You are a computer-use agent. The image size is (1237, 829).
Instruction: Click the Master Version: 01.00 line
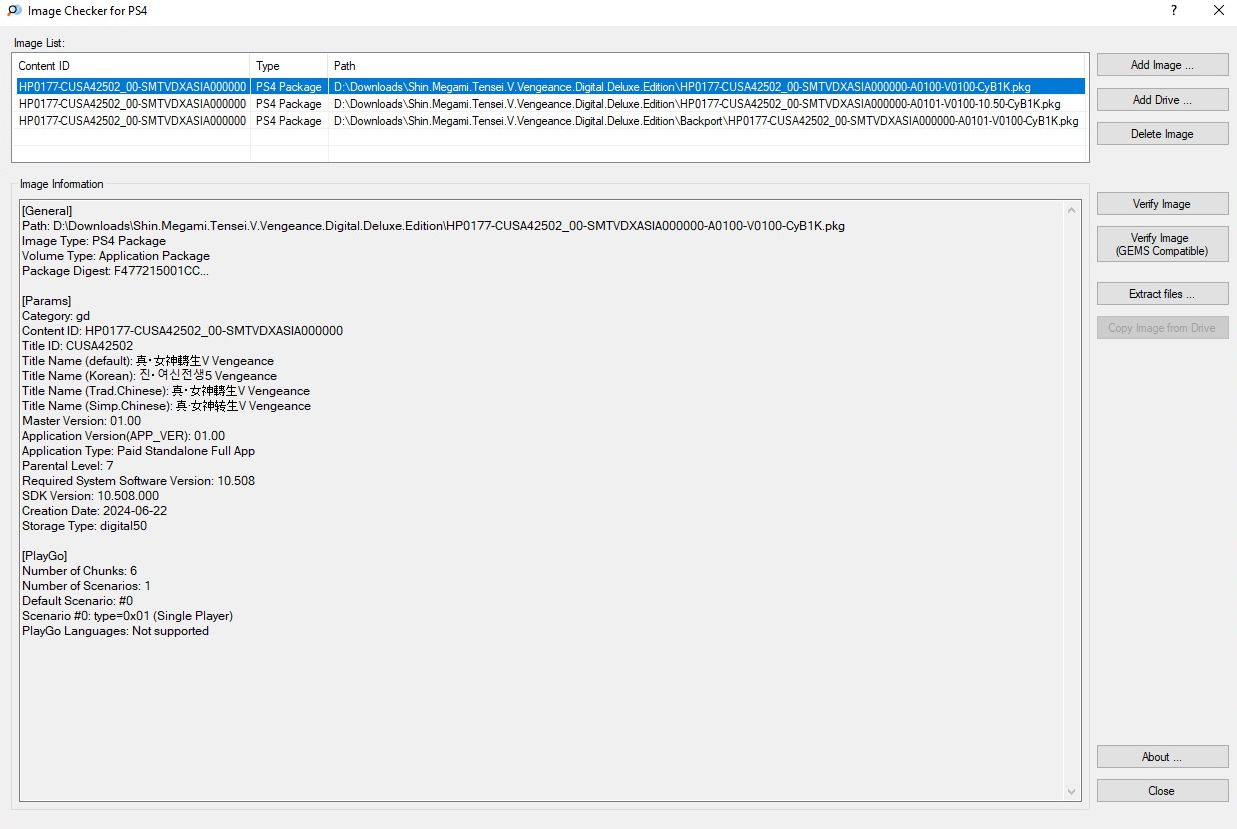pos(81,421)
